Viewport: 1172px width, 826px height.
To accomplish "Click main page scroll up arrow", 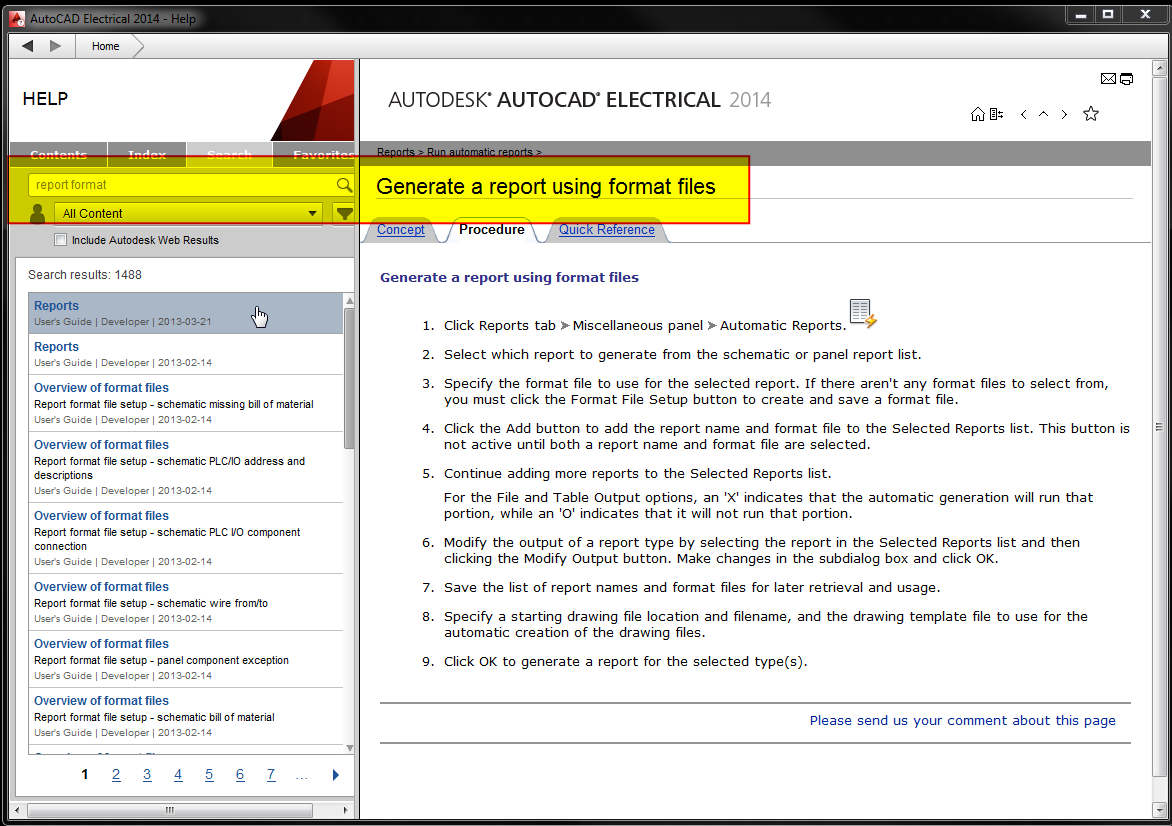I will tap(1159, 69).
